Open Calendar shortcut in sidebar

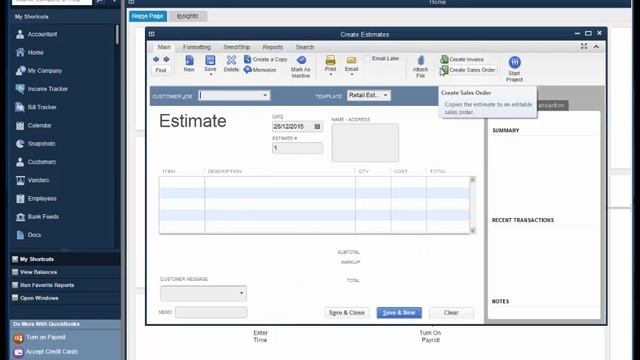pyautogui.click(x=33, y=125)
